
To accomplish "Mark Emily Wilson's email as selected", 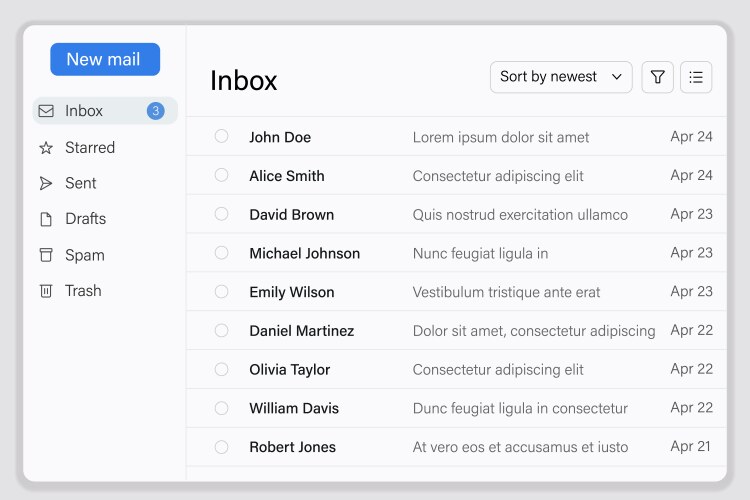I will (x=222, y=292).
